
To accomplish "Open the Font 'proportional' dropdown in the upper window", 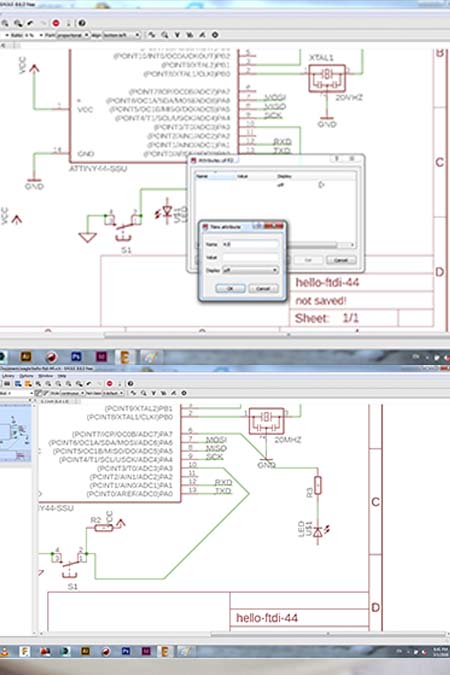I will (x=73, y=35).
